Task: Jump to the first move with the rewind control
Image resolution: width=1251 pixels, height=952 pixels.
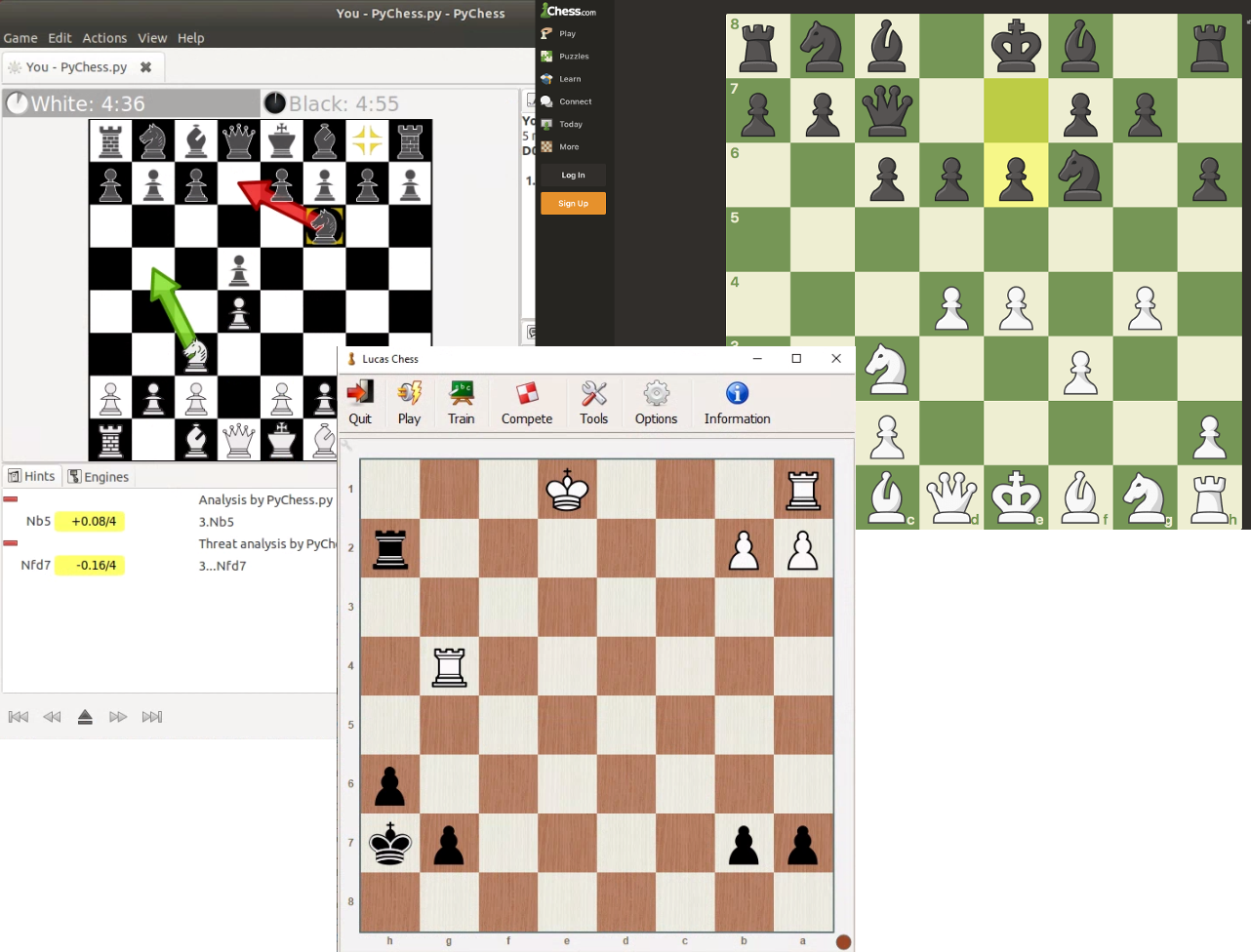Action: 18,716
